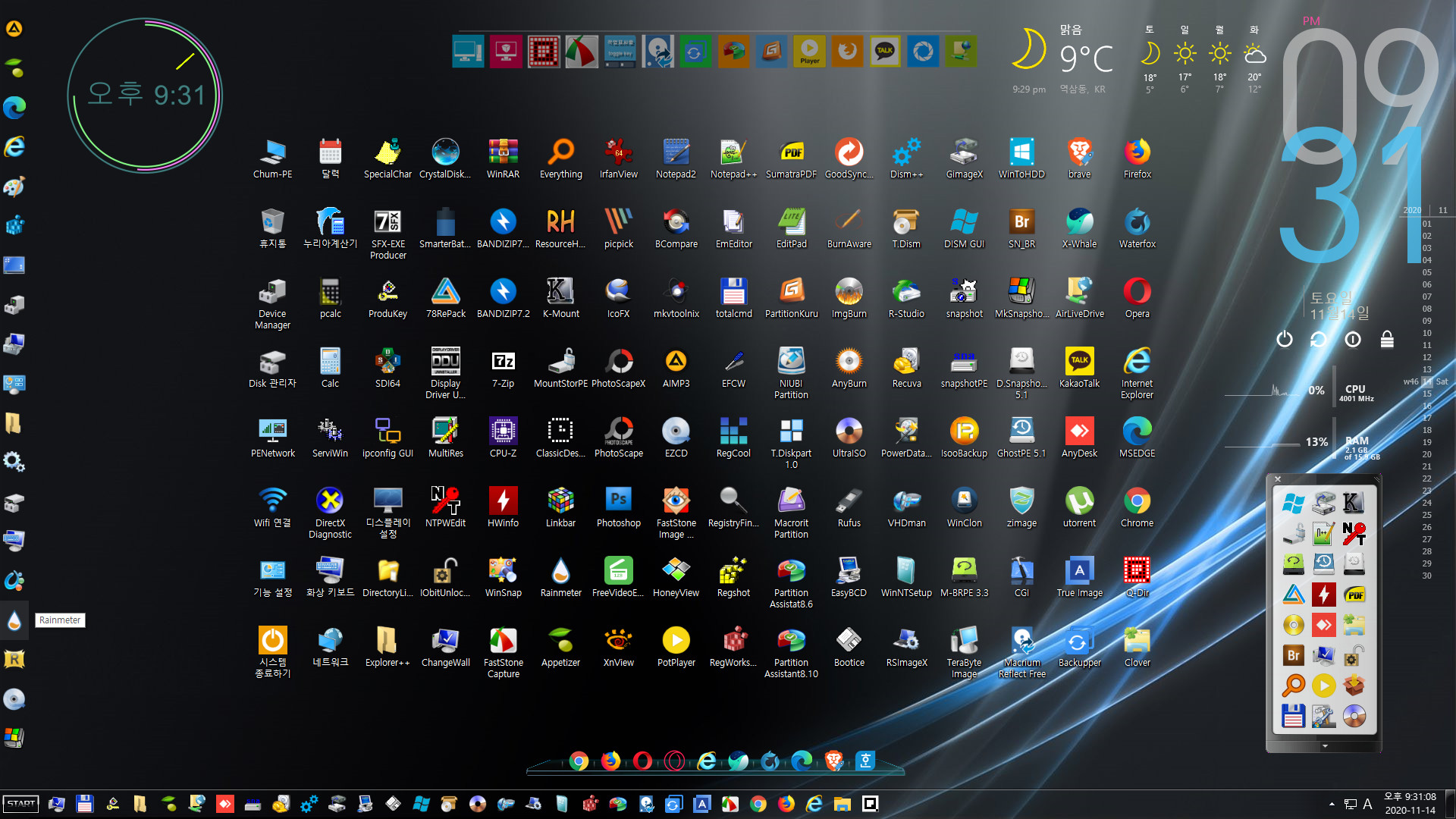The image size is (1456, 819).
Task: Open the TALK icon in the top toolbar
Action: pyautogui.click(x=885, y=52)
